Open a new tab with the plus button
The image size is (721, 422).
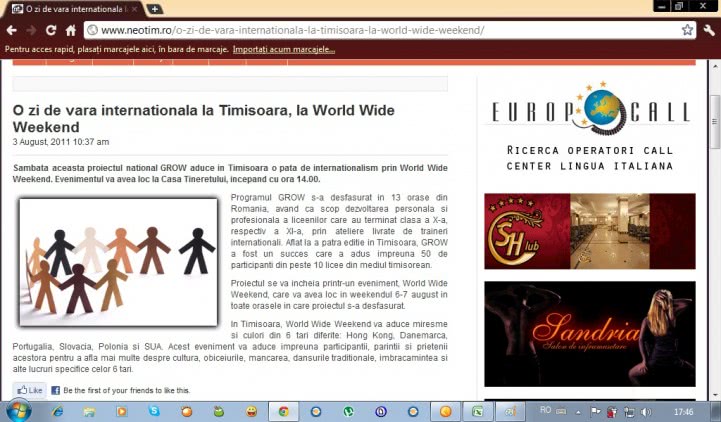tap(154, 9)
